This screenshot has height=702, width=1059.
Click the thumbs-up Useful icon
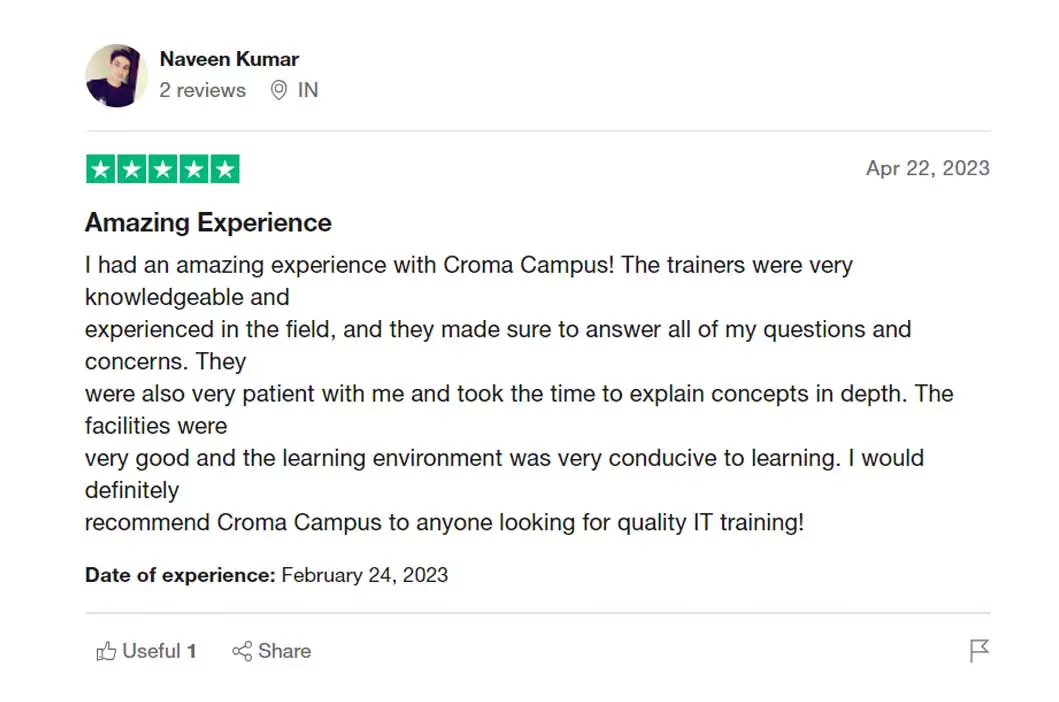106,652
